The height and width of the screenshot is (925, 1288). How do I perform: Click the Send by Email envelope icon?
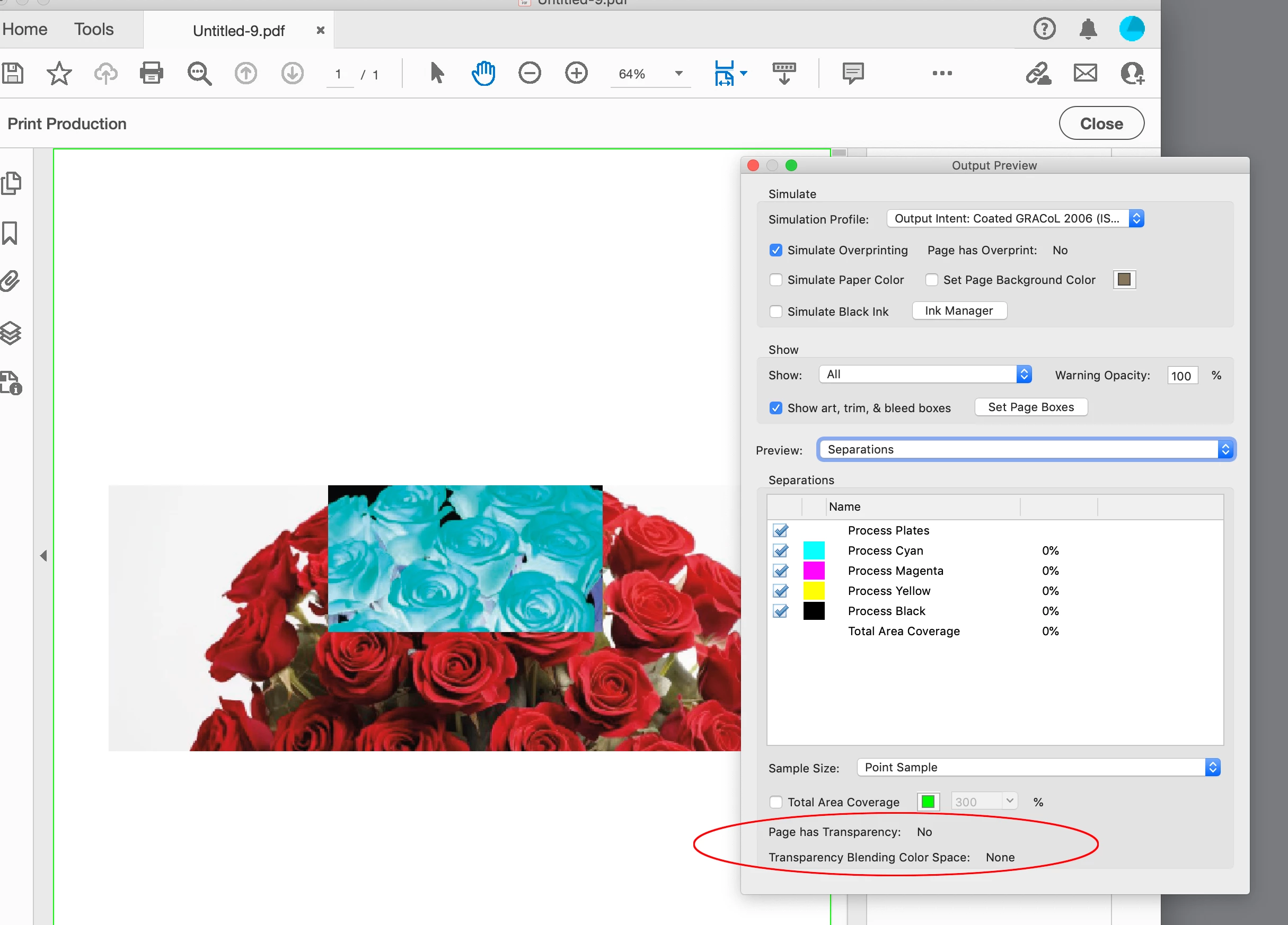tap(1084, 73)
